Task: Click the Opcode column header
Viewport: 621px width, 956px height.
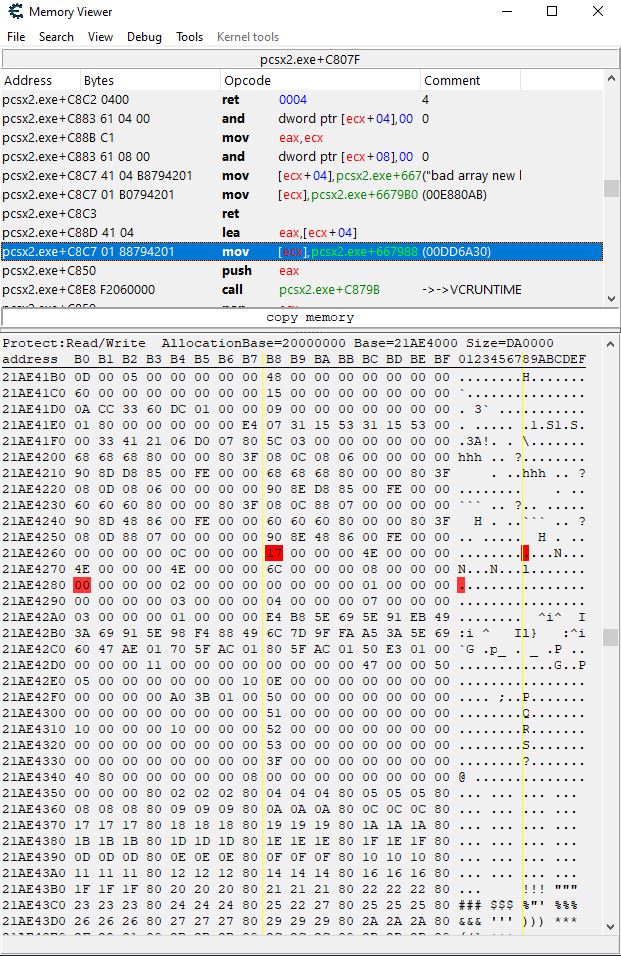Action: point(247,80)
